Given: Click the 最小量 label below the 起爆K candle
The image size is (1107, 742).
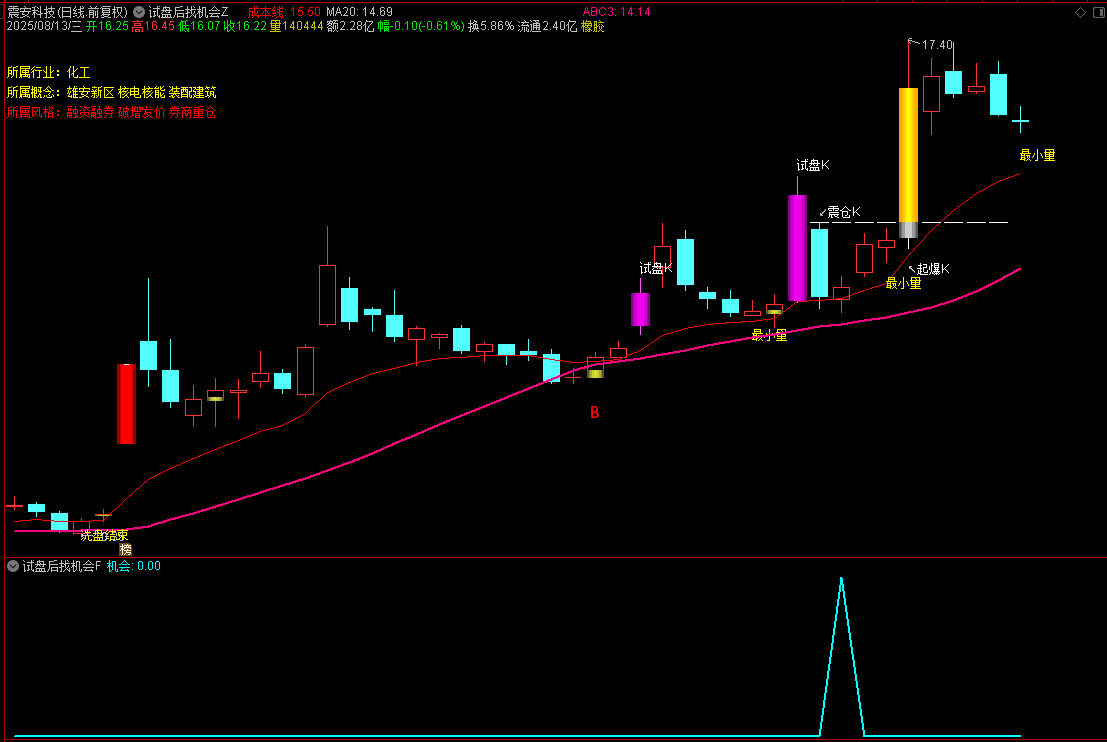Looking at the screenshot, I should [904, 283].
